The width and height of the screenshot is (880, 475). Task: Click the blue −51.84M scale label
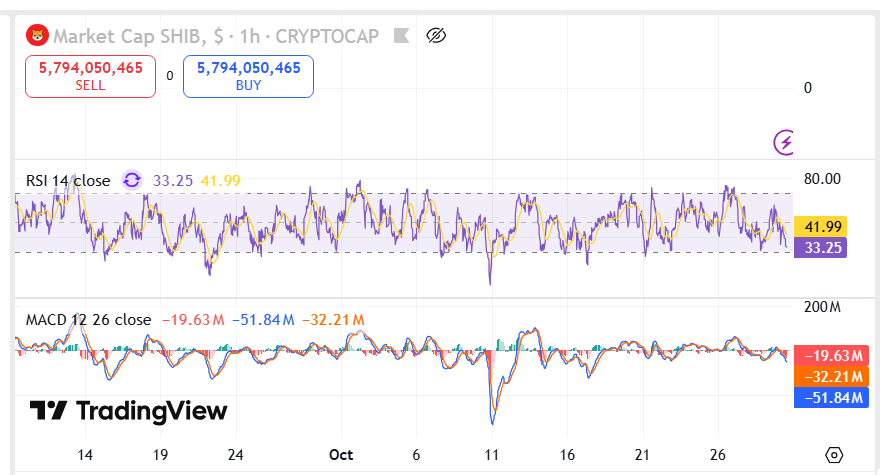(831, 398)
